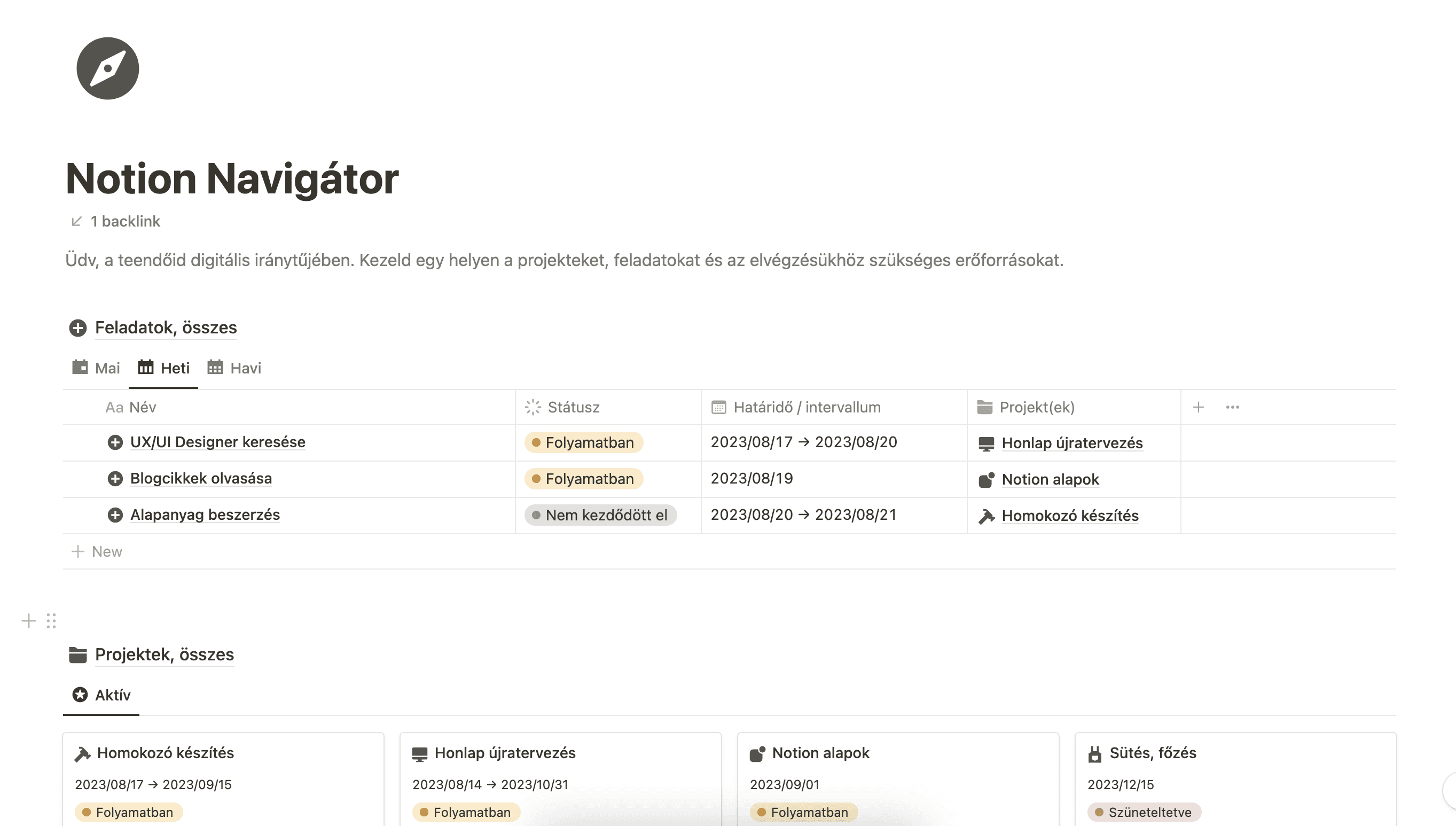Click the hammer icon in Homokozó készítés row
This screenshot has height=826, width=1456.
pos(987,516)
